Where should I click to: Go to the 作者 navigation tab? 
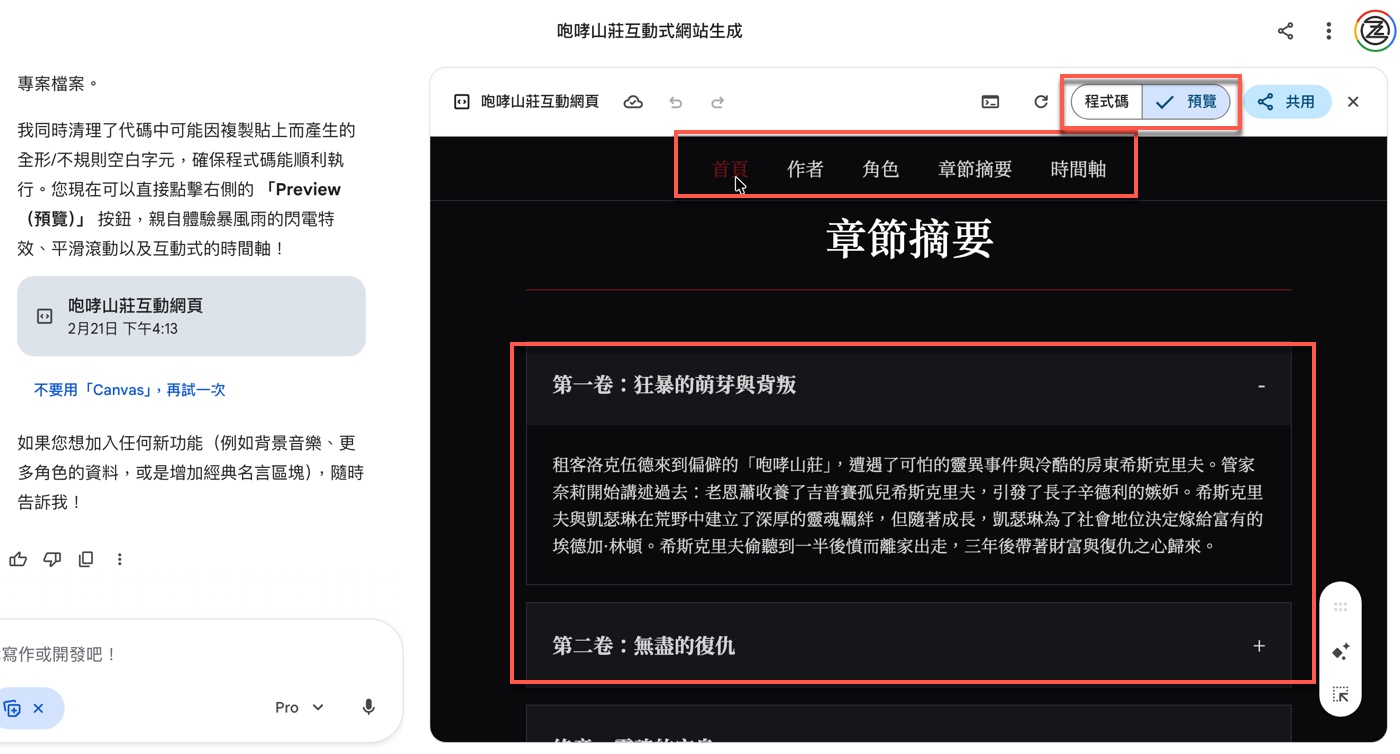[x=805, y=169]
